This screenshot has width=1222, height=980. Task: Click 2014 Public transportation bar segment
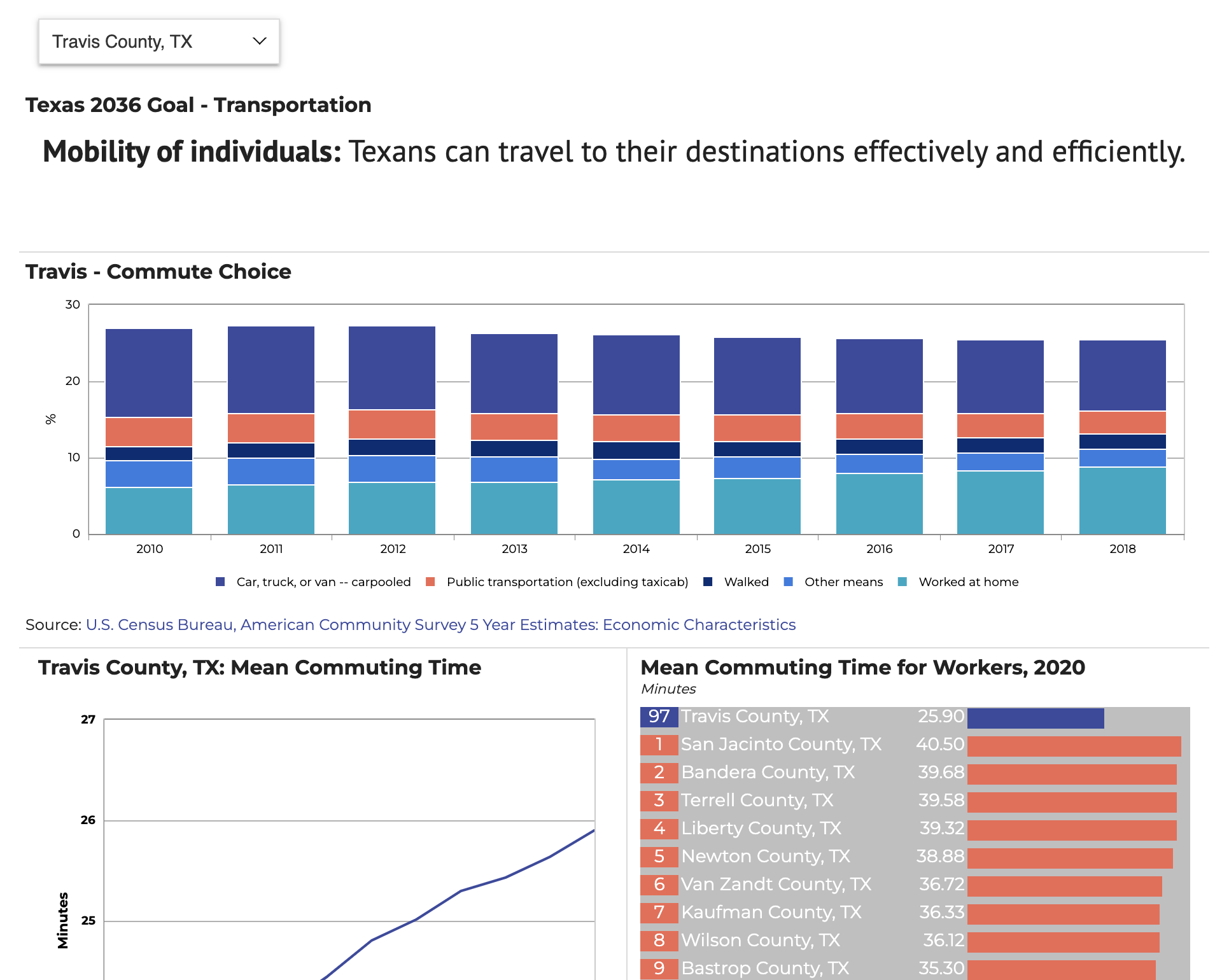click(x=636, y=428)
